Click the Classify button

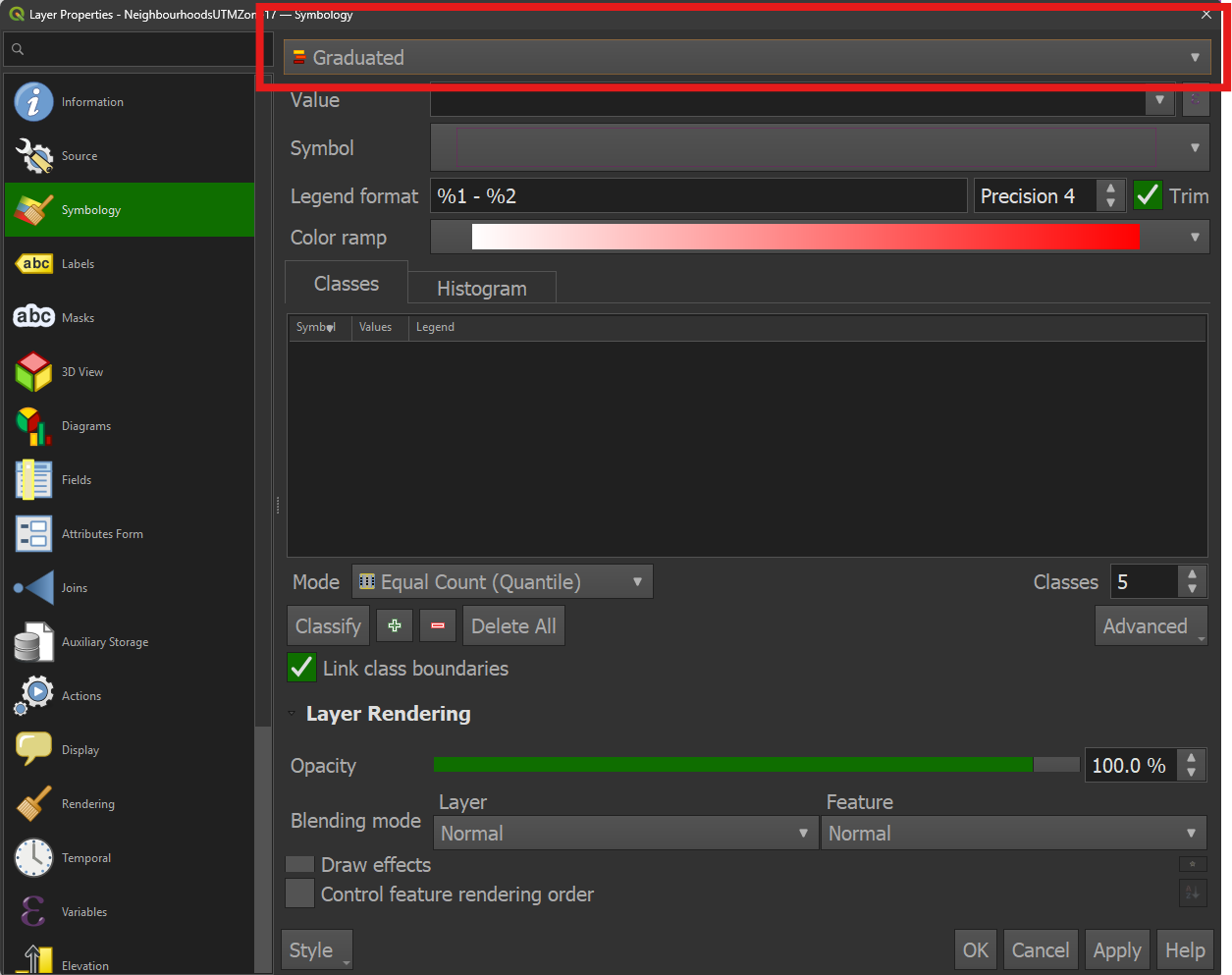(328, 625)
